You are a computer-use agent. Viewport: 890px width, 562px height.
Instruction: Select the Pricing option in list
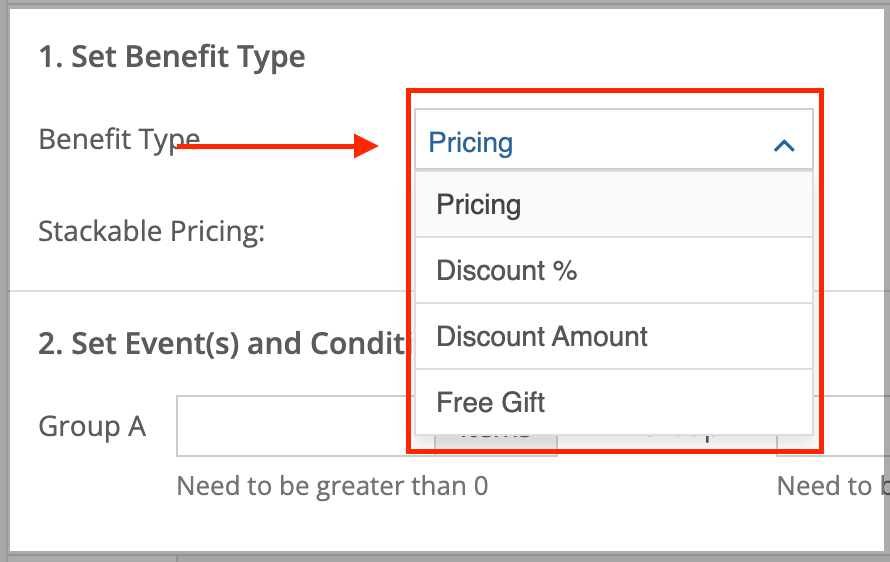[614, 204]
